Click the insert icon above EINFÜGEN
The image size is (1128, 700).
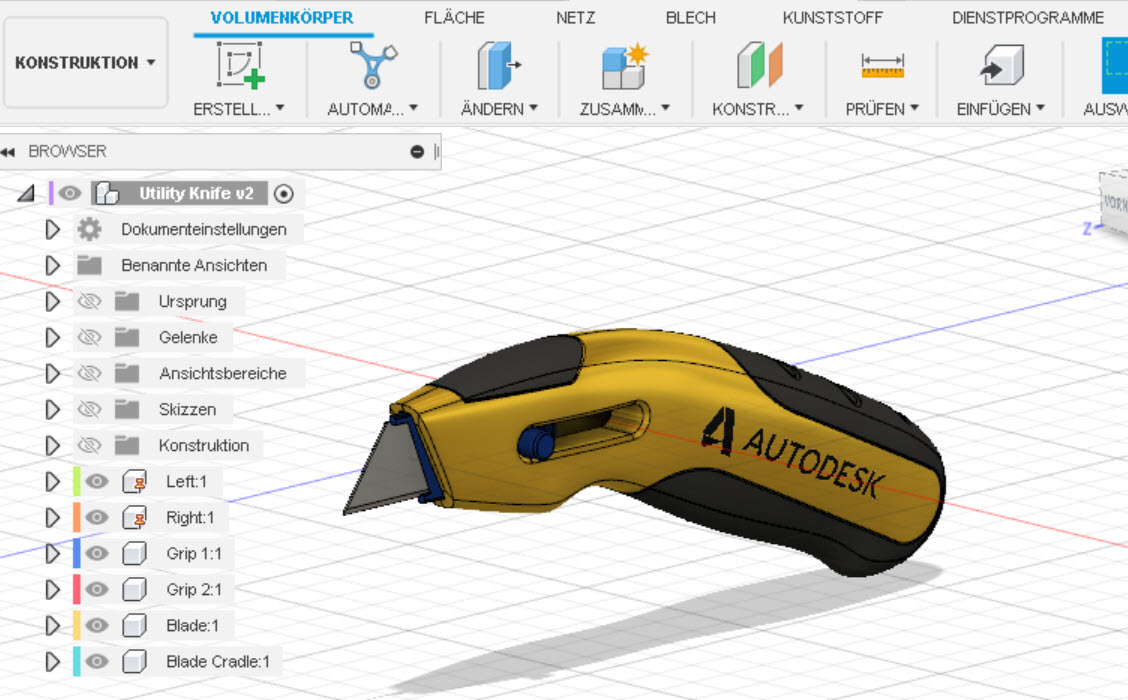coord(1001,65)
